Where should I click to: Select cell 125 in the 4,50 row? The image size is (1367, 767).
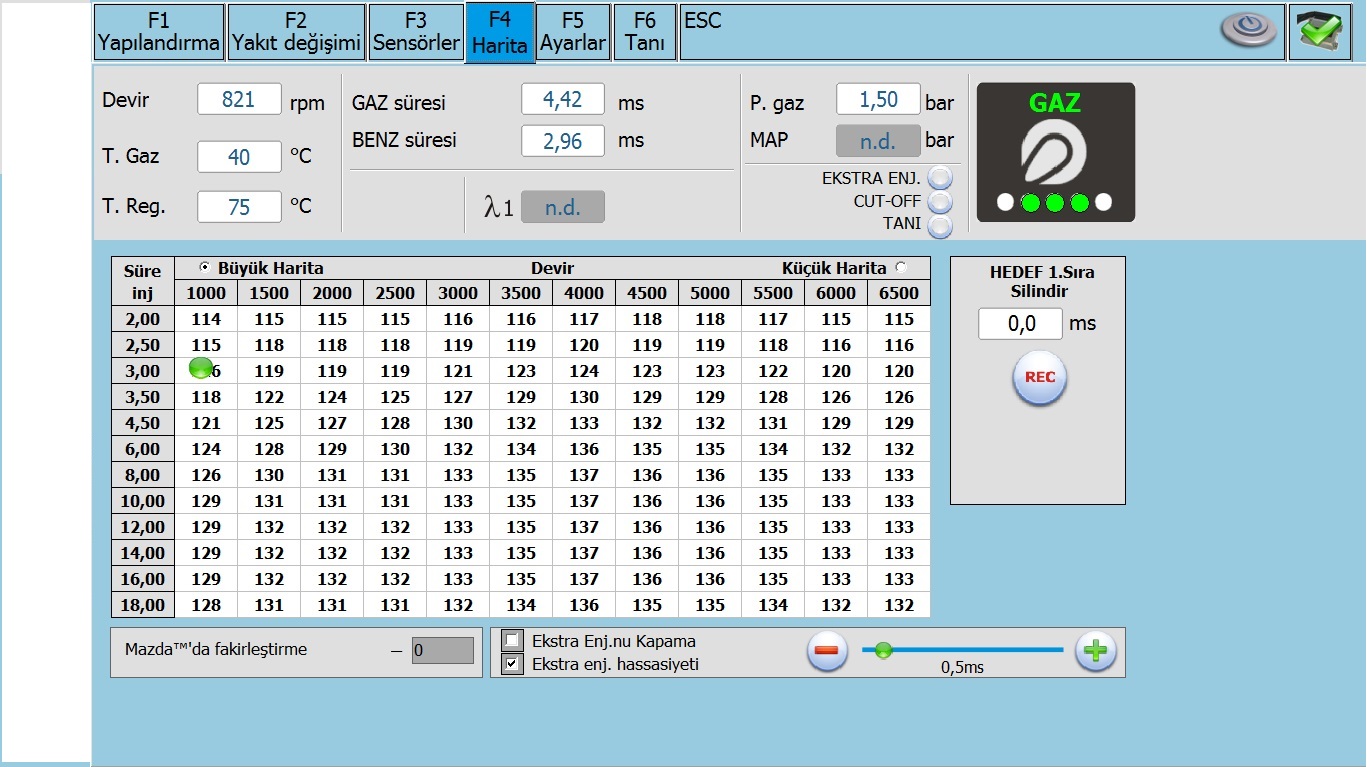(269, 423)
